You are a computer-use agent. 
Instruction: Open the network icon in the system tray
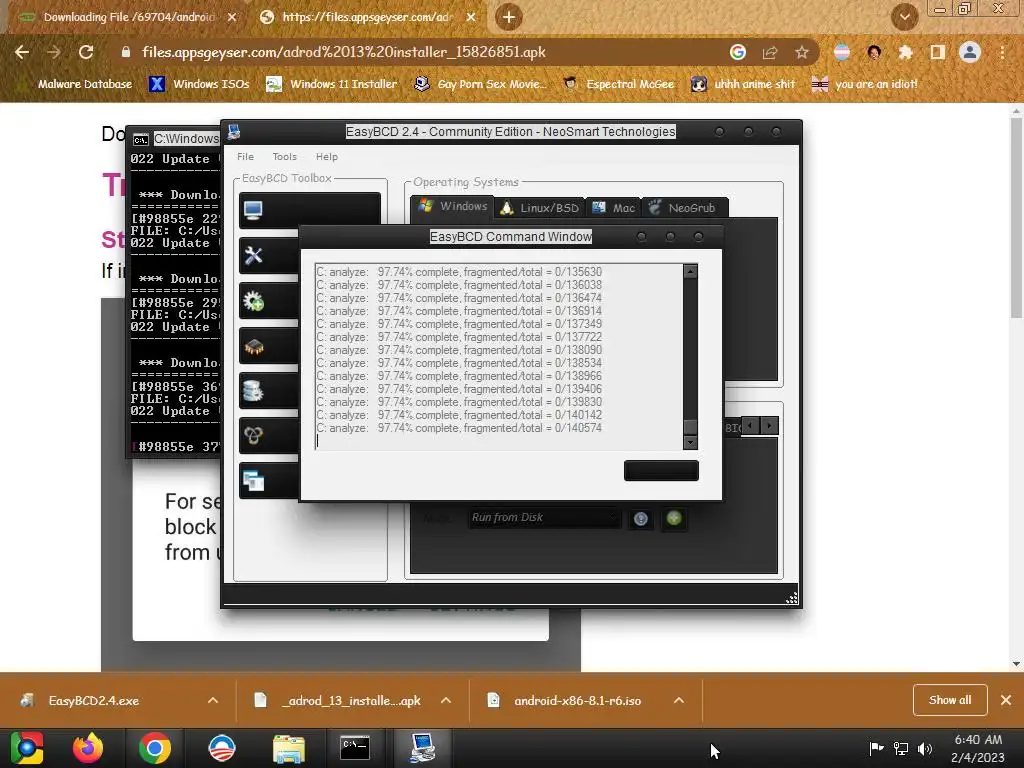[x=901, y=748]
